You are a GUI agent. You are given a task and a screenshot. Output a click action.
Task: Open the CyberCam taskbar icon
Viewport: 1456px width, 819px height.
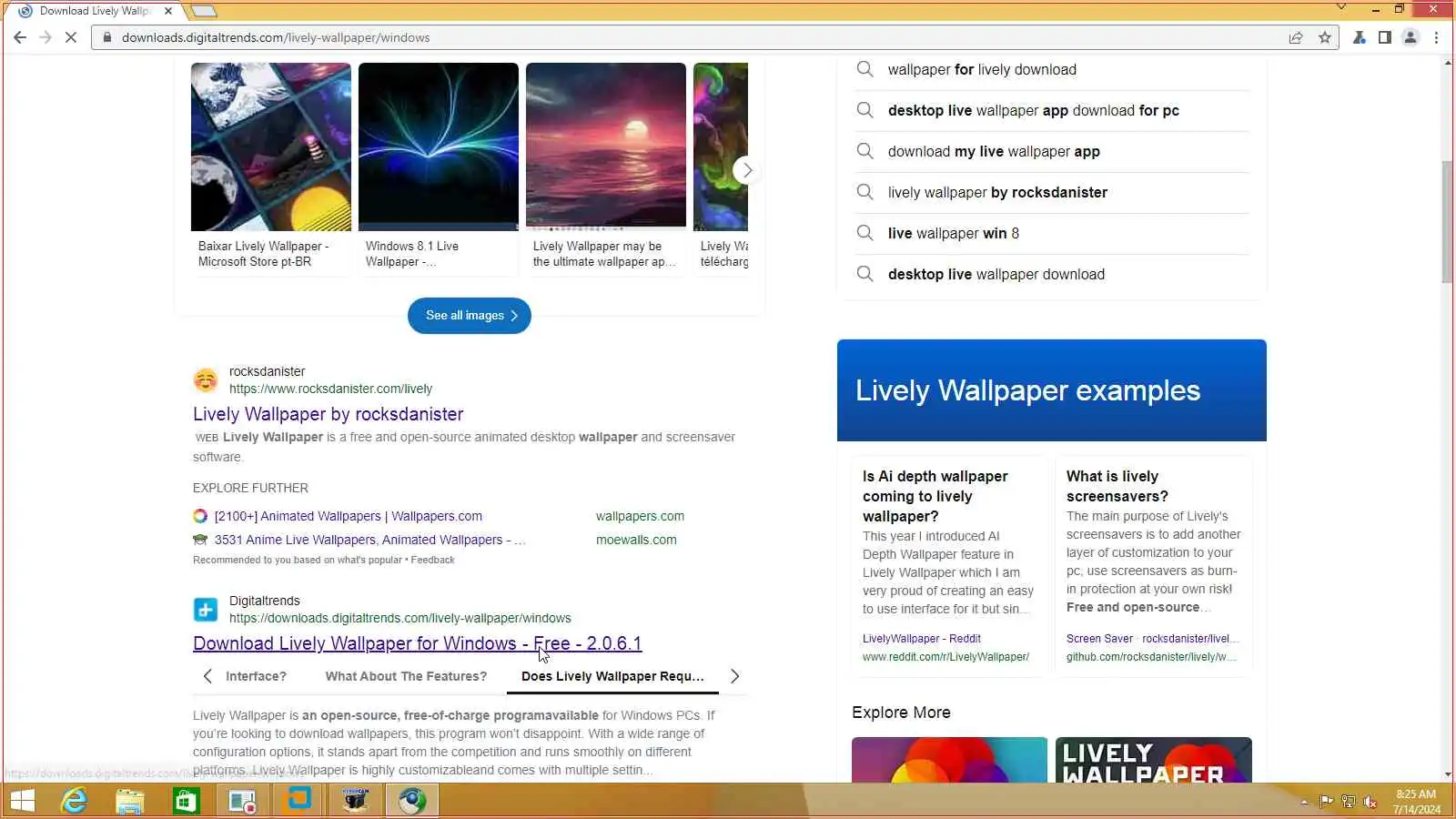coord(356,801)
